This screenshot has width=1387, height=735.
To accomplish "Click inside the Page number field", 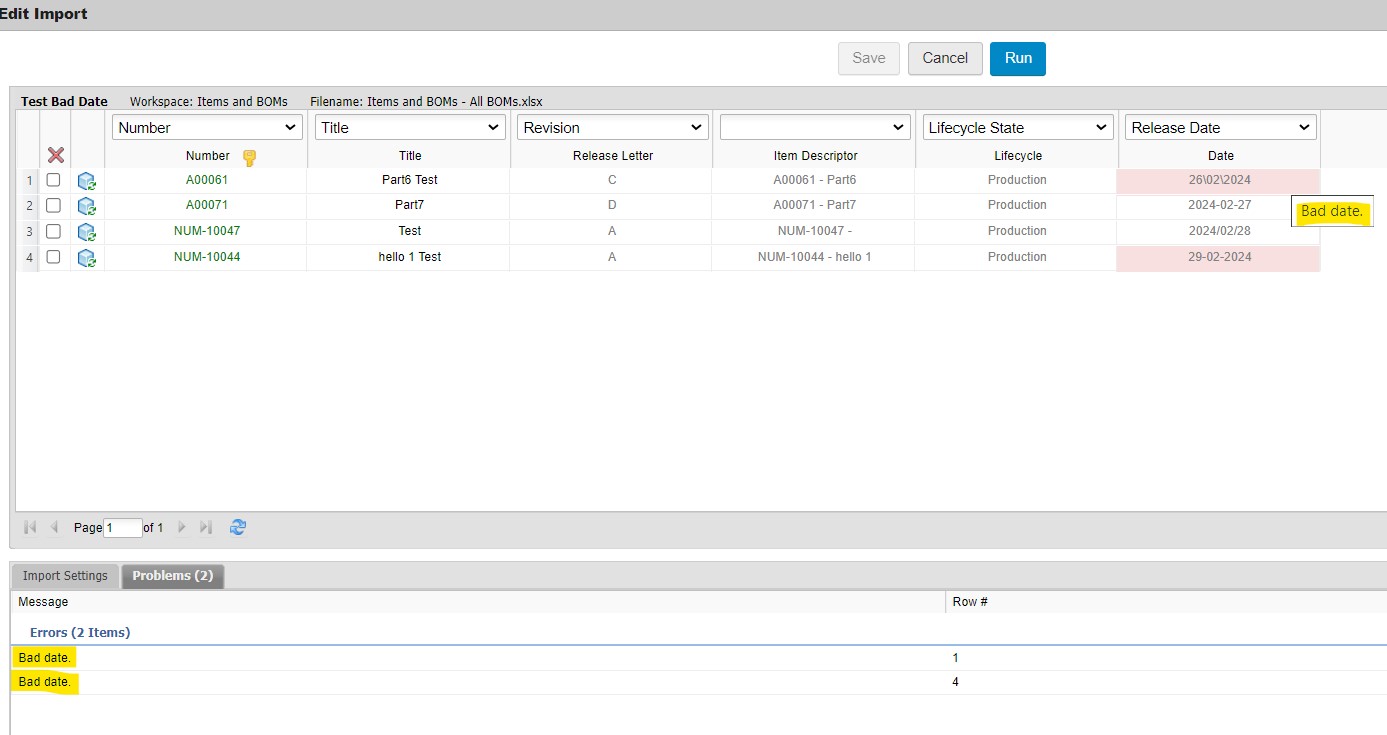I will pos(120,527).
